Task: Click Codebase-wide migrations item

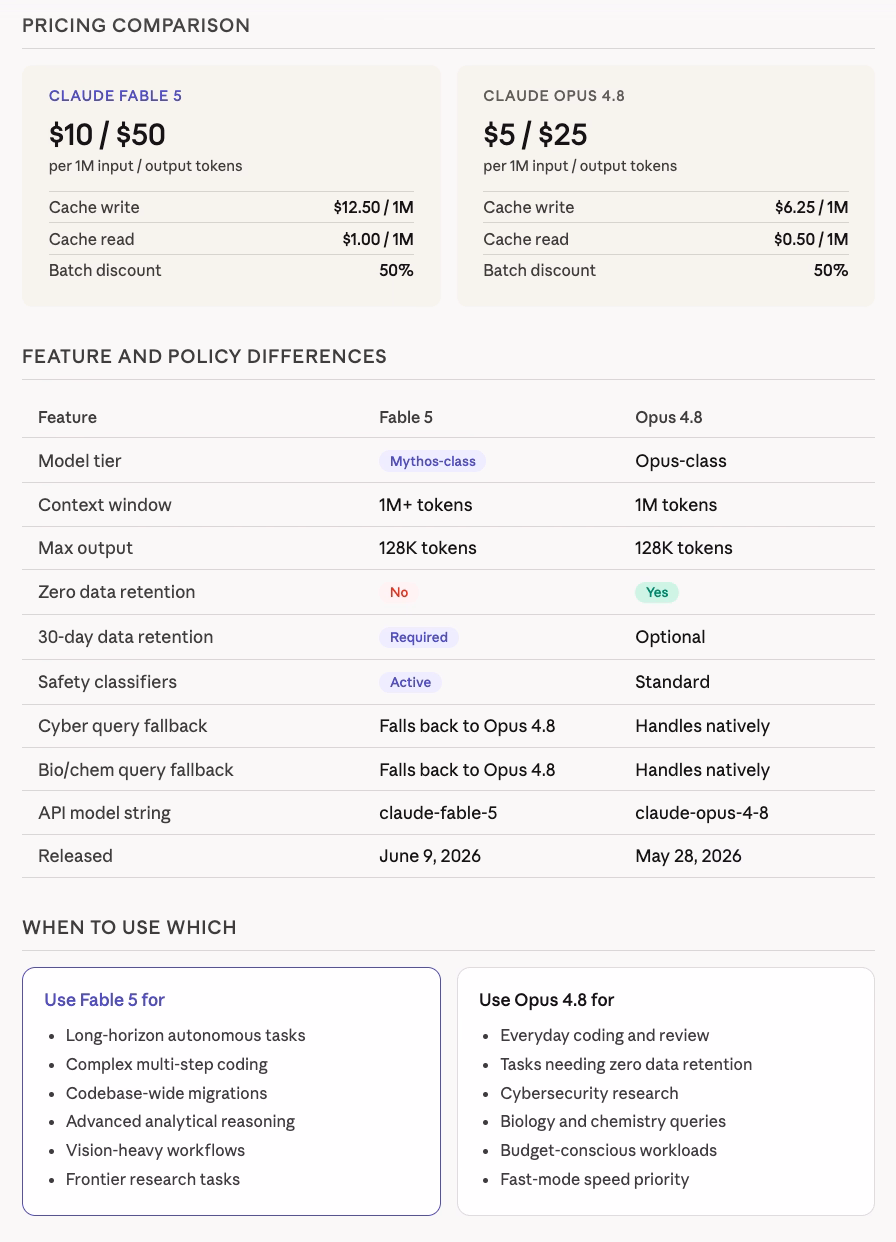Action: (166, 1094)
